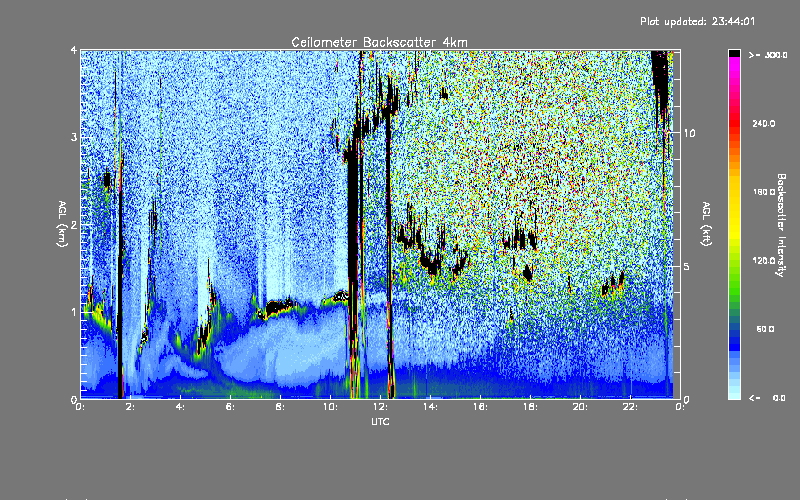Click the '4:' tick label on the time axis
This screenshot has width=800, height=500.
180,407
